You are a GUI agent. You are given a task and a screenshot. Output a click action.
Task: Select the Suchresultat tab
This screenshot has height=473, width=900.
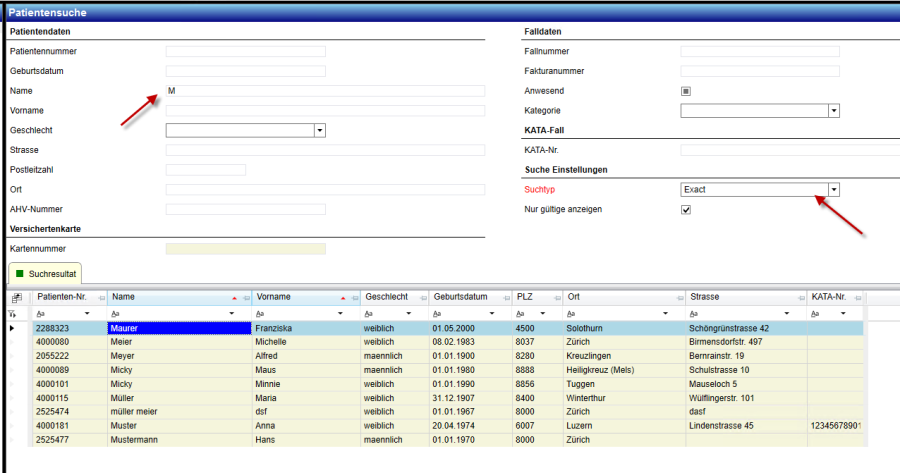45,273
